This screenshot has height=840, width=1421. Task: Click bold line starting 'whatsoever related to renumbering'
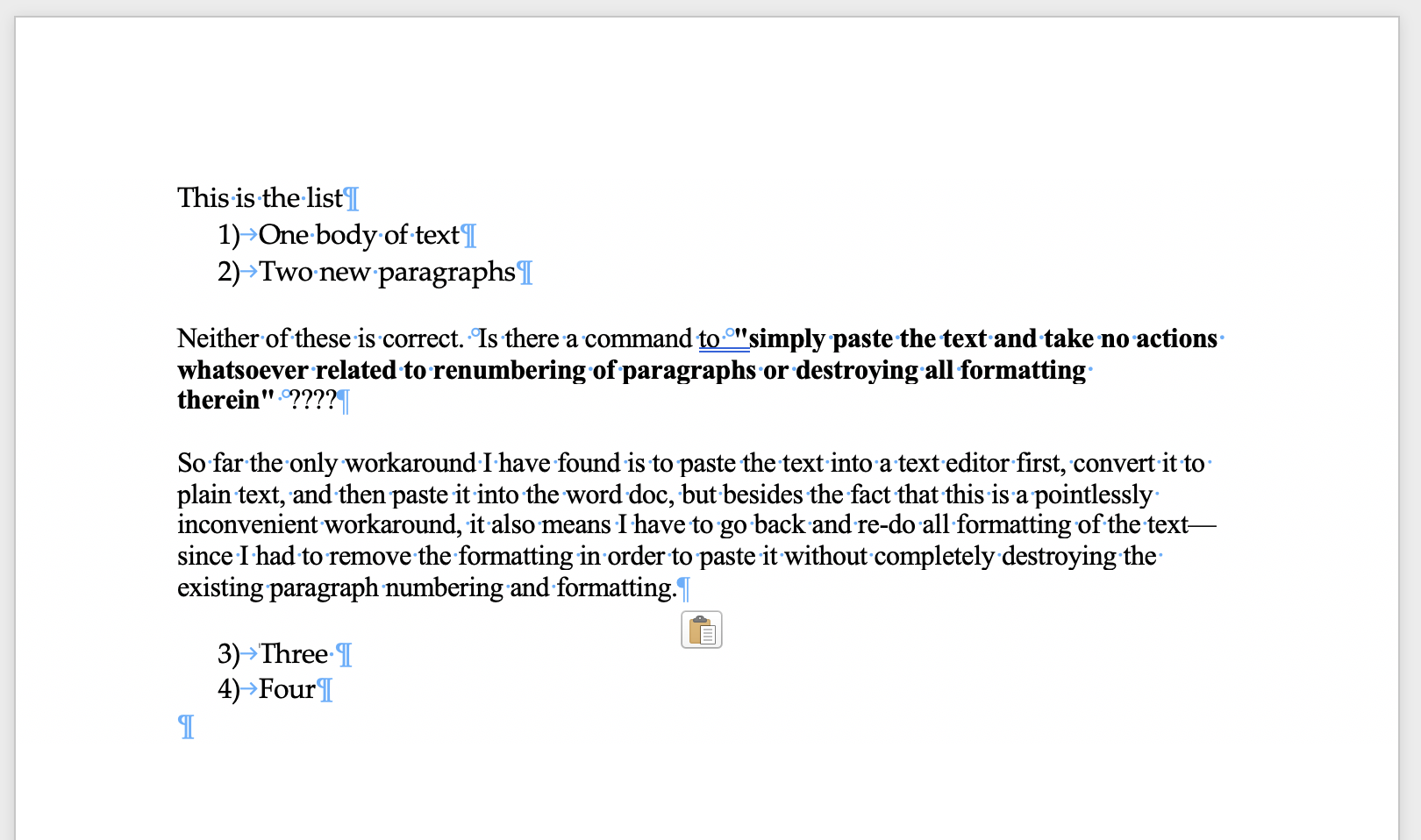click(x=632, y=370)
